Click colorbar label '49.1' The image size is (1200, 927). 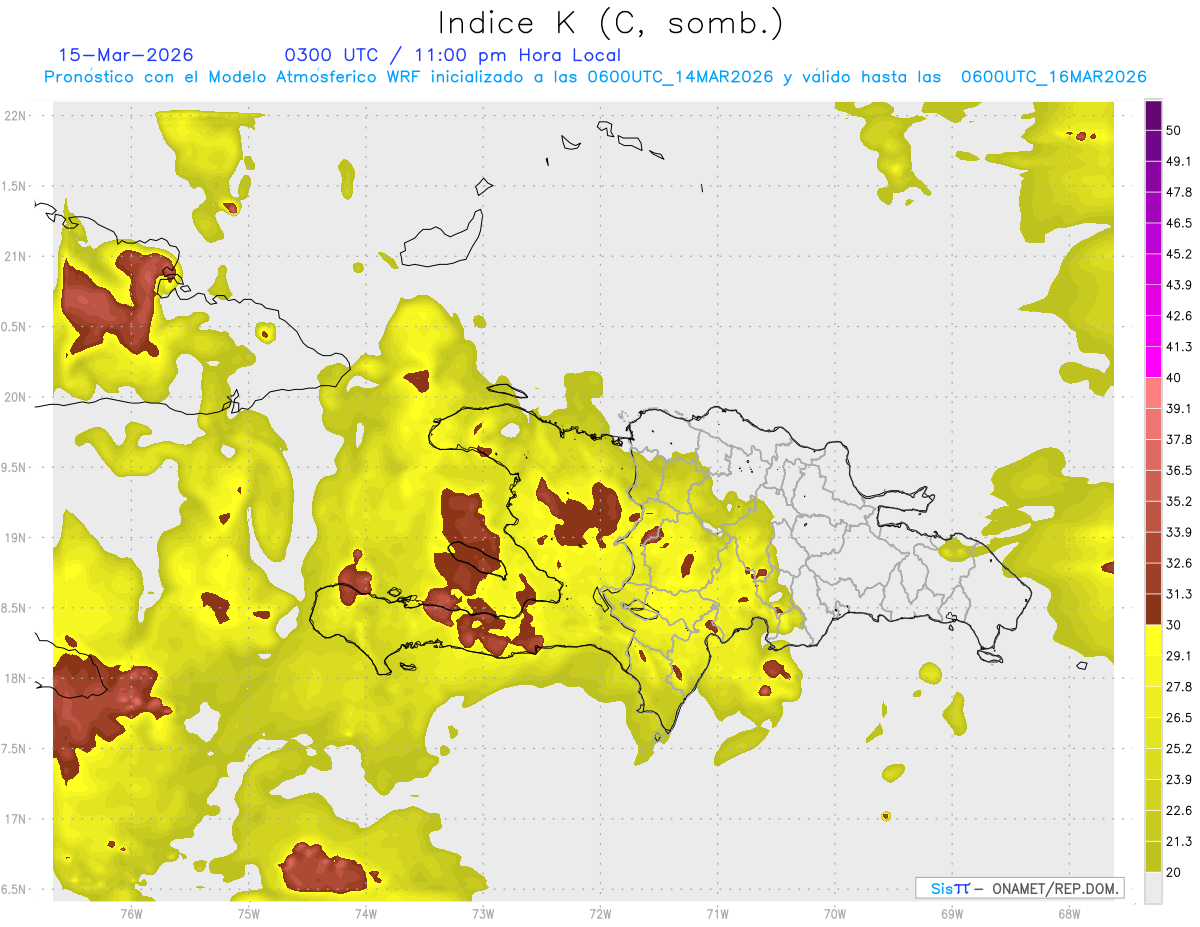(1180, 161)
